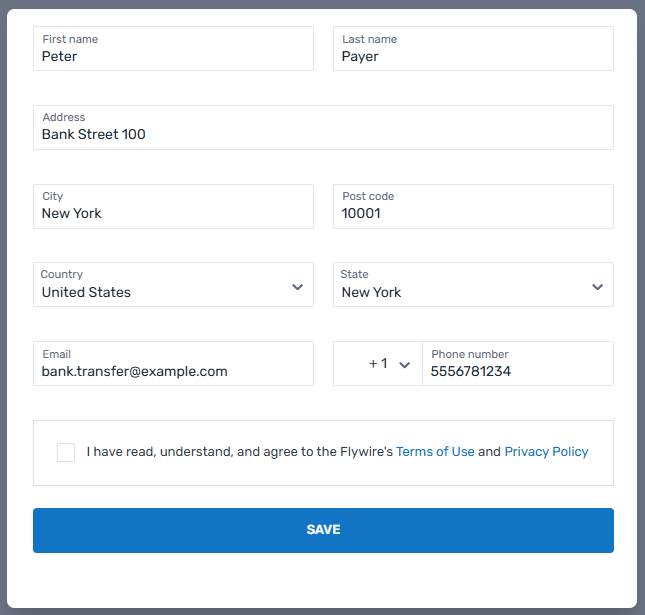Open the Country selector showing United States
Image resolution: width=645 pixels, height=615 pixels.
click(160, 286)
